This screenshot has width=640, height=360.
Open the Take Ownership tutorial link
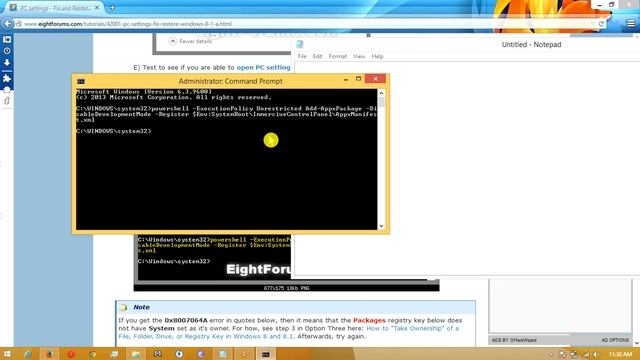(x=288, y=332)
